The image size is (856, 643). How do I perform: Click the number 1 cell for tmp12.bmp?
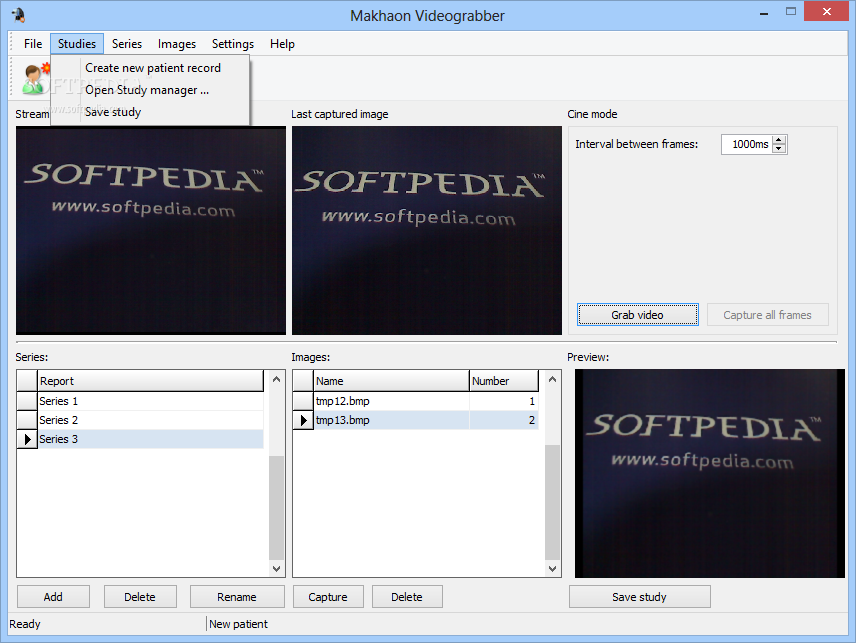coord(504,401)
